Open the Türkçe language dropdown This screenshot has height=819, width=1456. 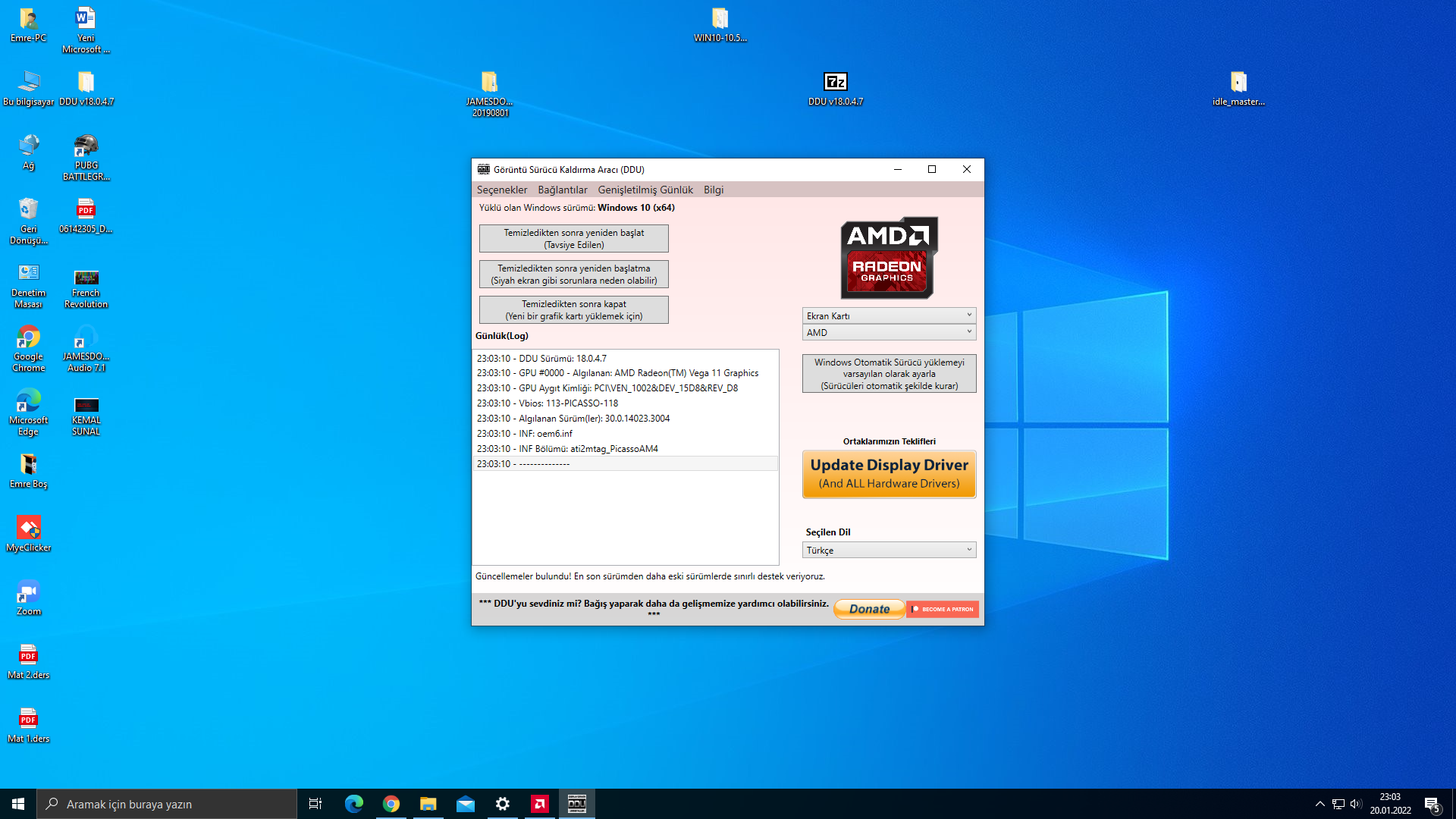[x=889, y=550]
